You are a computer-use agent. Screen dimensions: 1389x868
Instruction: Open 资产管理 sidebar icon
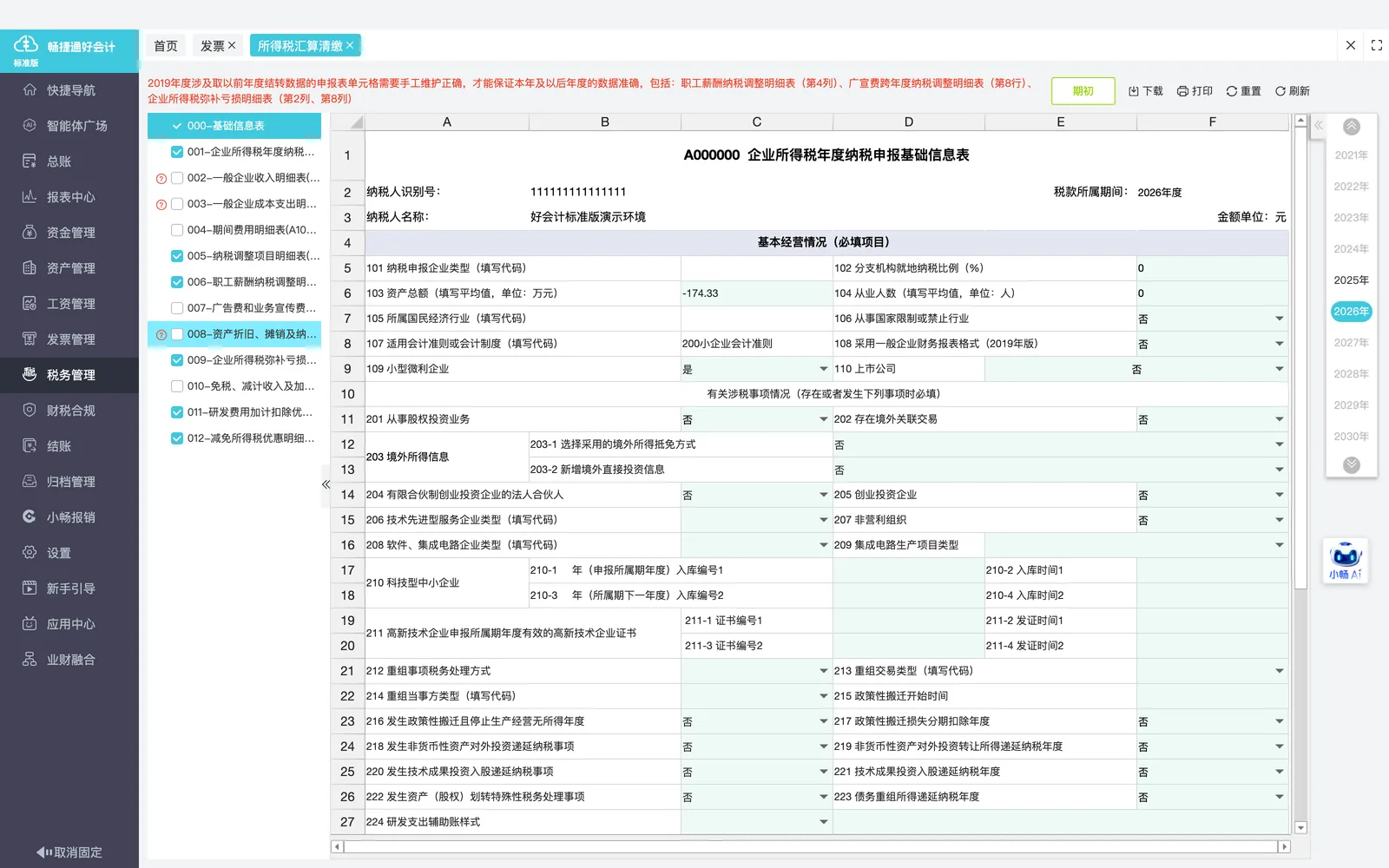click(x=30, y=268)
